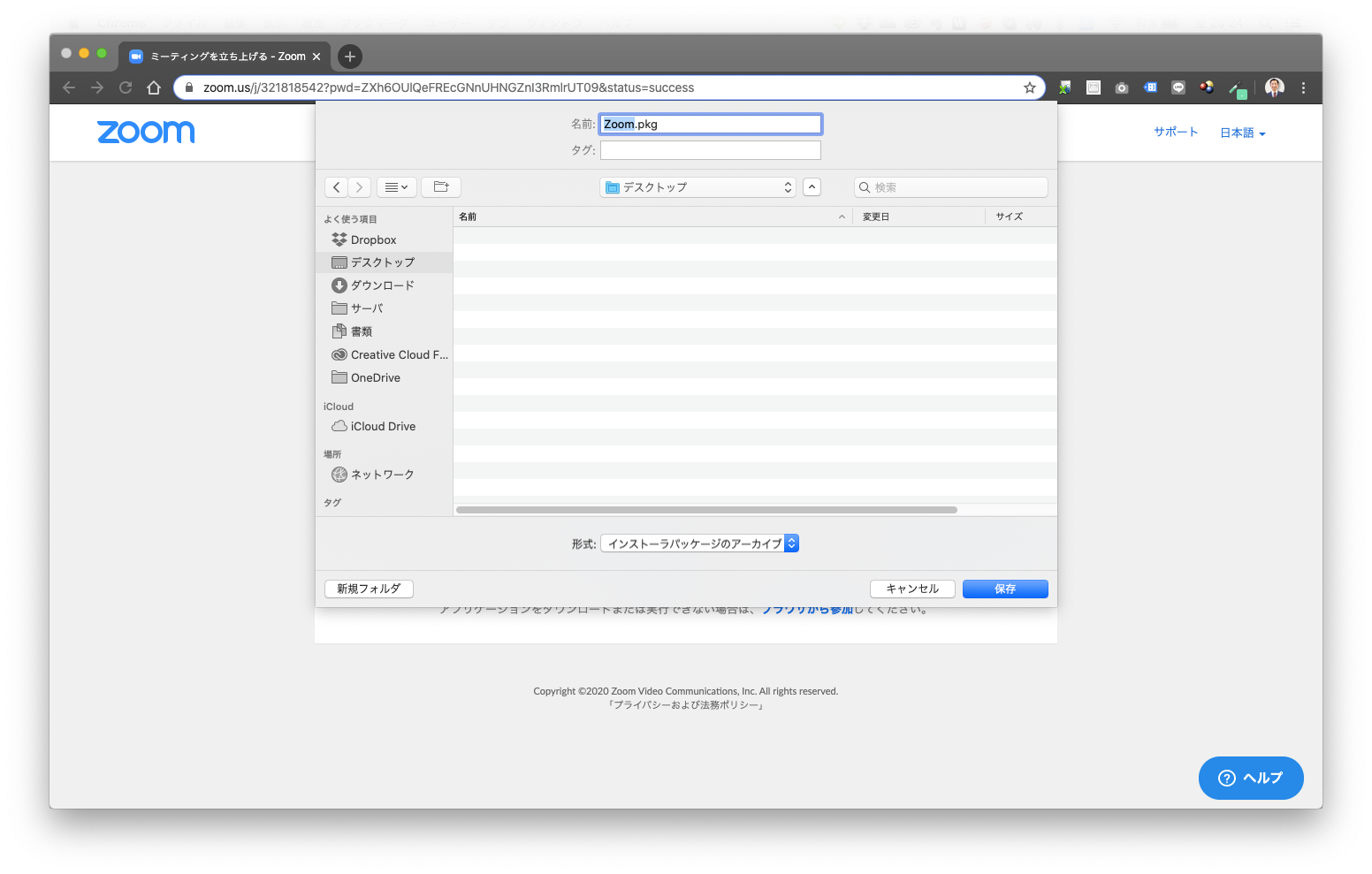The image size is (1372, 874).
Task: Click the ブラウザから参加 link
Action: (x=807, y=610)
